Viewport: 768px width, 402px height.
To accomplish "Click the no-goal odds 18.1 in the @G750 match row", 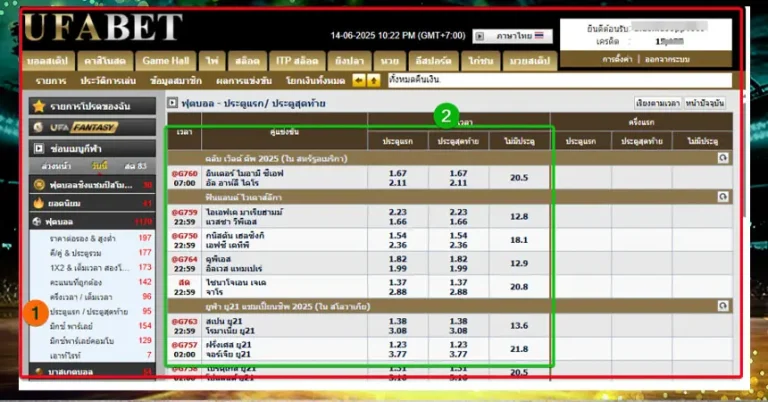I will click(519, 240).
